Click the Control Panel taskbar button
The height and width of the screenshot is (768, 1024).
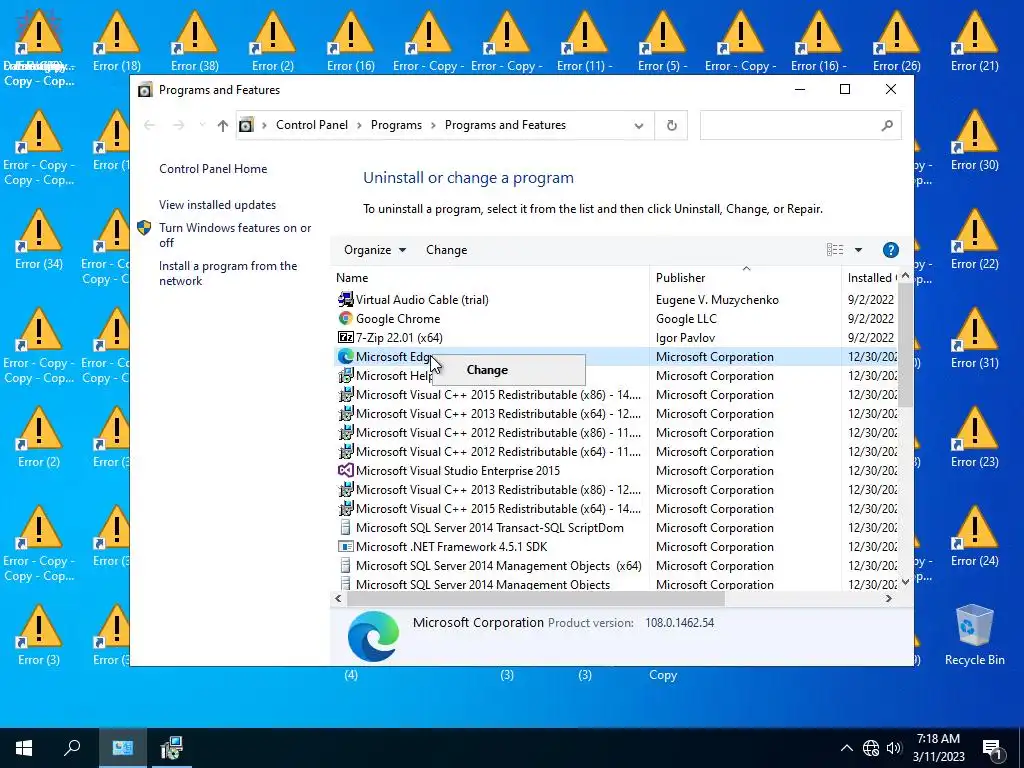pos(122,748)
